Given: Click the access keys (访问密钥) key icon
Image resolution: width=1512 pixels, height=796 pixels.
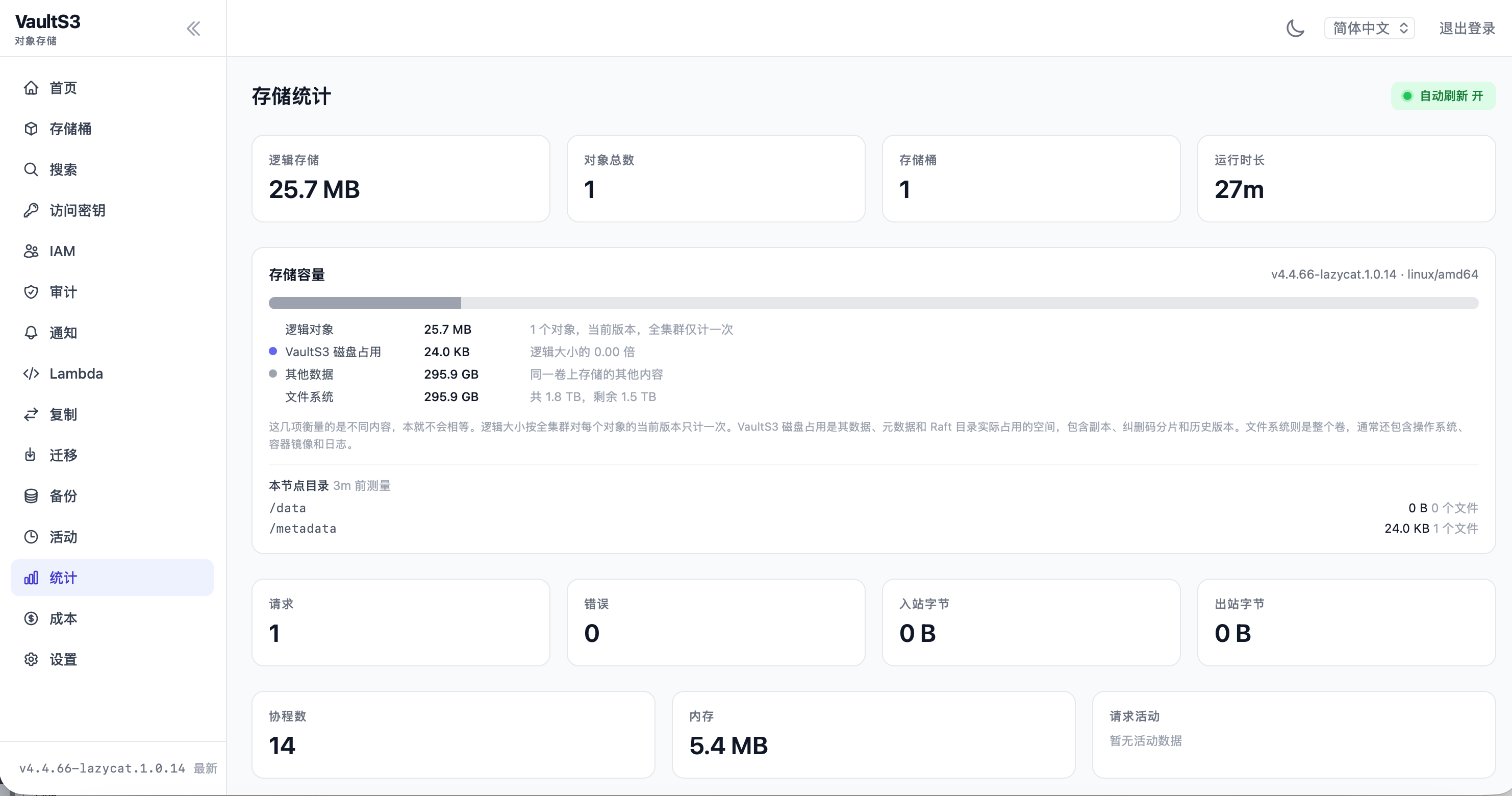Looking at the screenshot, I should 31,210.
